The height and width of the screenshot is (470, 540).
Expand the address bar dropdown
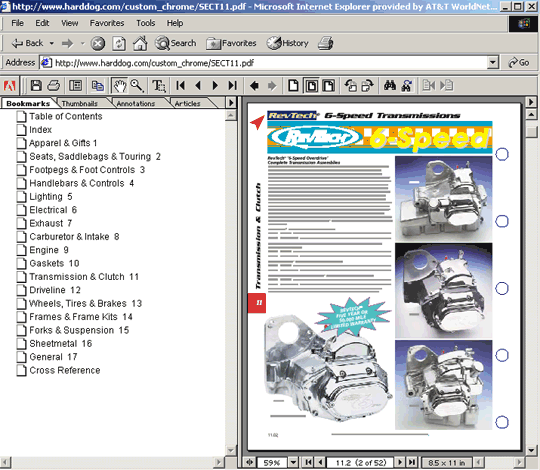point(493,63)
